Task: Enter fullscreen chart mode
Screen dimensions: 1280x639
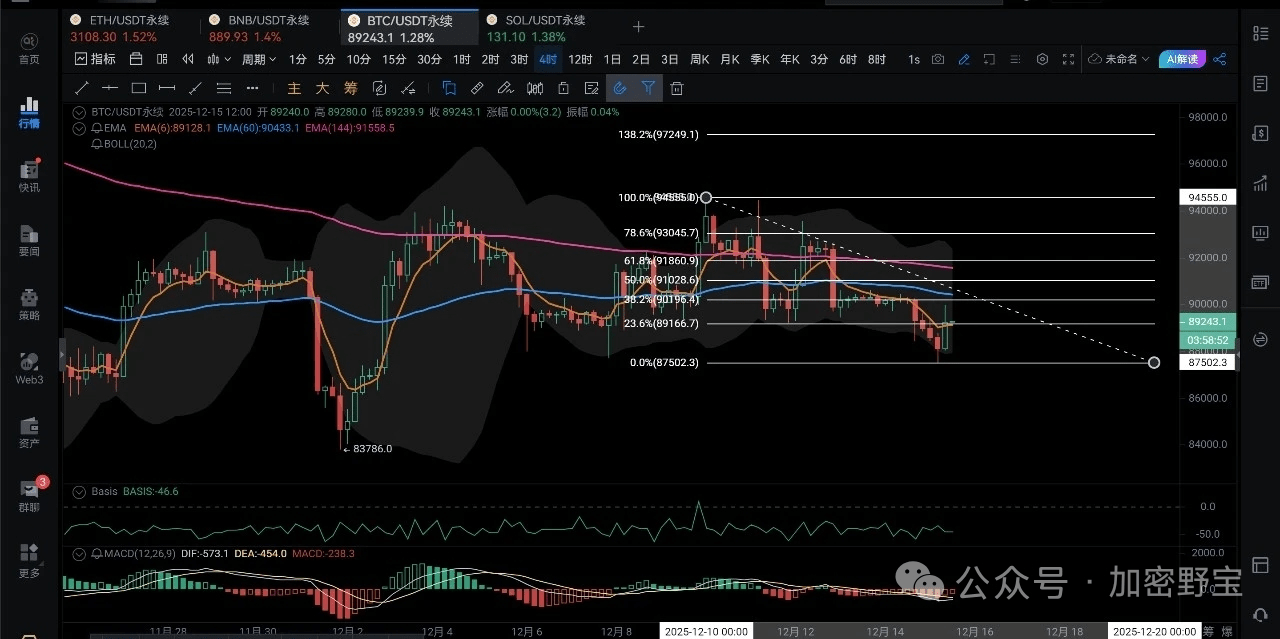Action: tap(1068, 59)
